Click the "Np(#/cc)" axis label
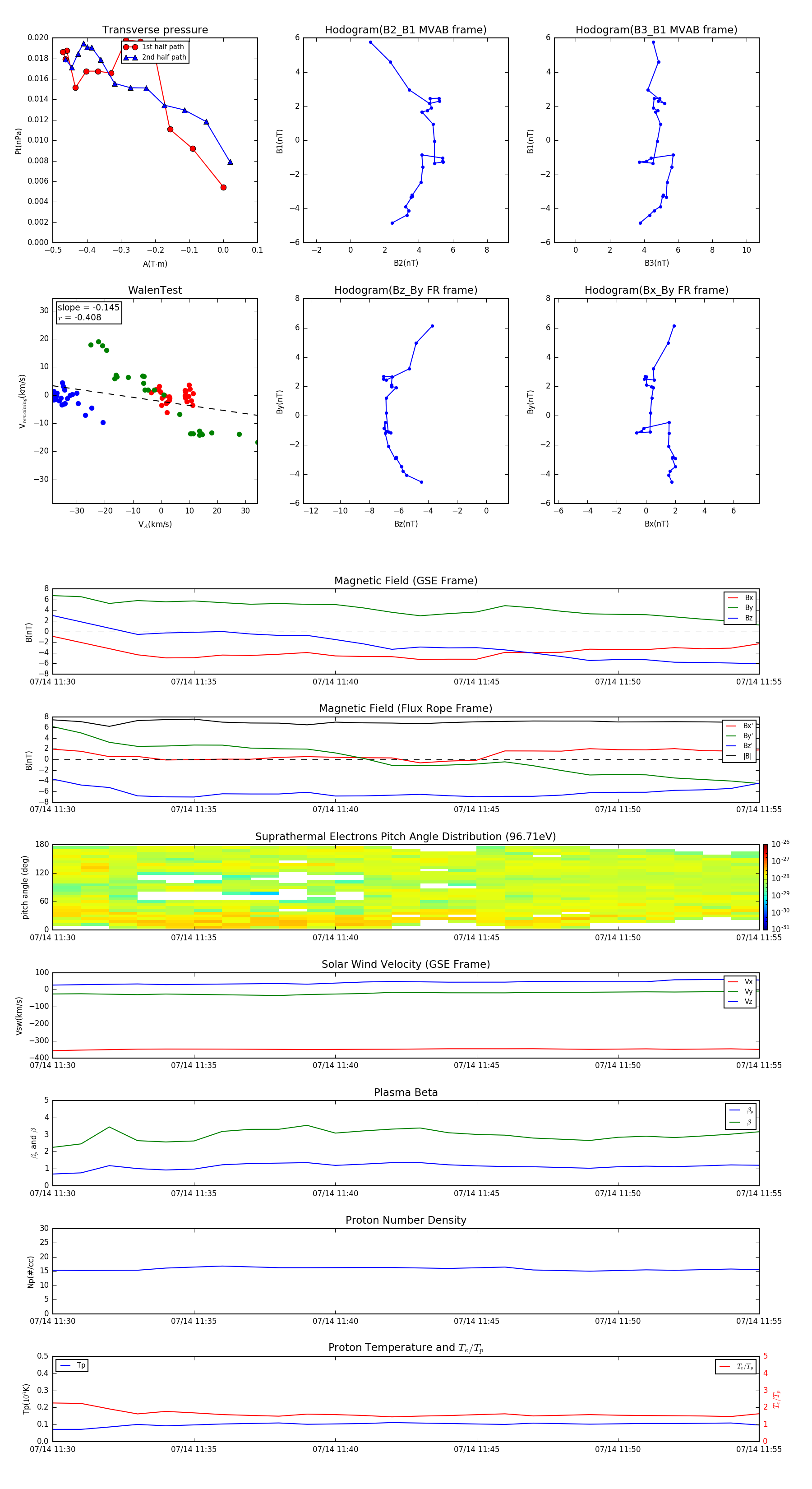The image size is (812, 1489). coord(31,1272)
